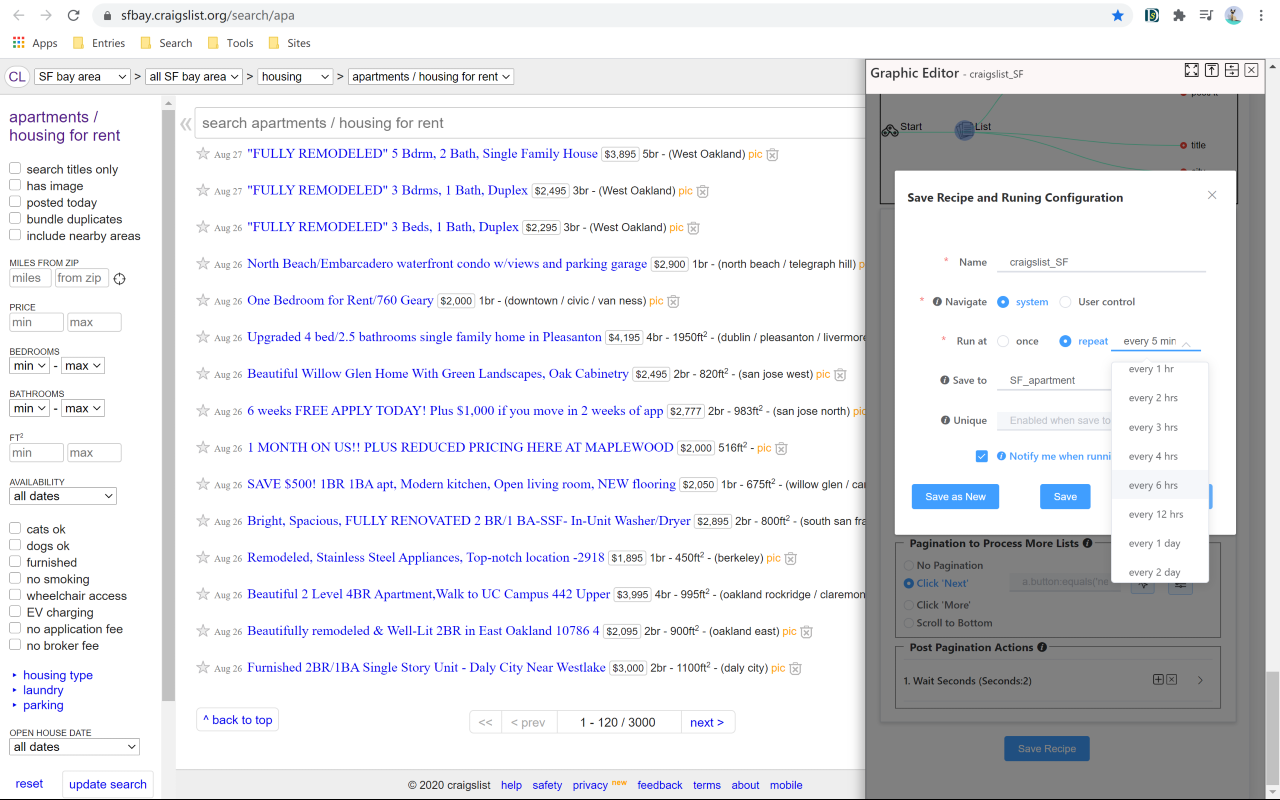
Task: Select the 'User control' navigate option
Action: (1066, 302)
